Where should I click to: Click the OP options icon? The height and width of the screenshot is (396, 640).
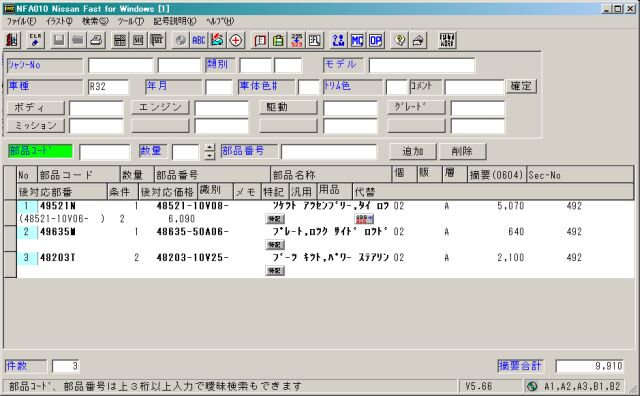[x=376, y=40]
